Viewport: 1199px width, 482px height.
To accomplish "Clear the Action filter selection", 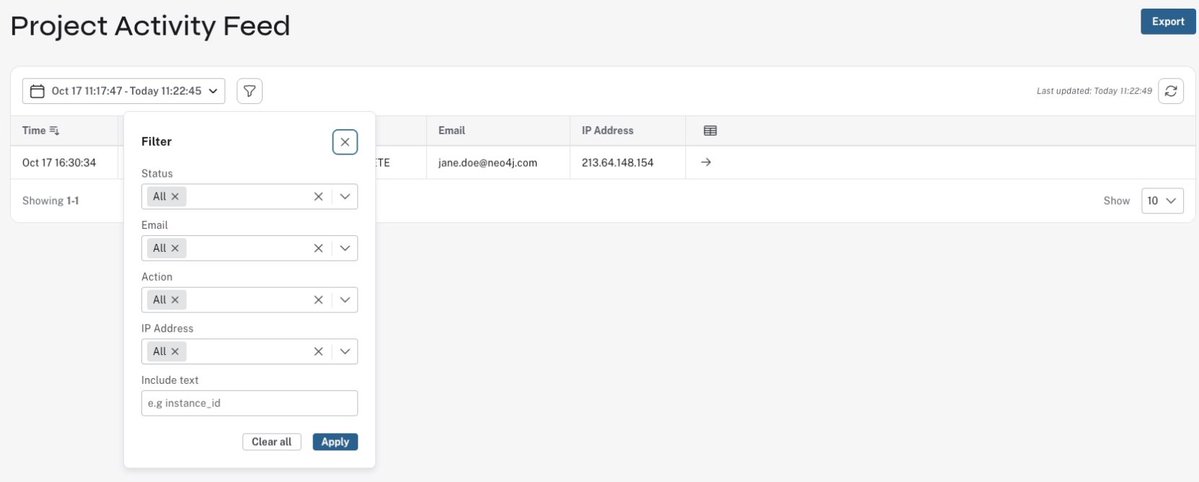I will pyautogui.click(x=318, y=300).
